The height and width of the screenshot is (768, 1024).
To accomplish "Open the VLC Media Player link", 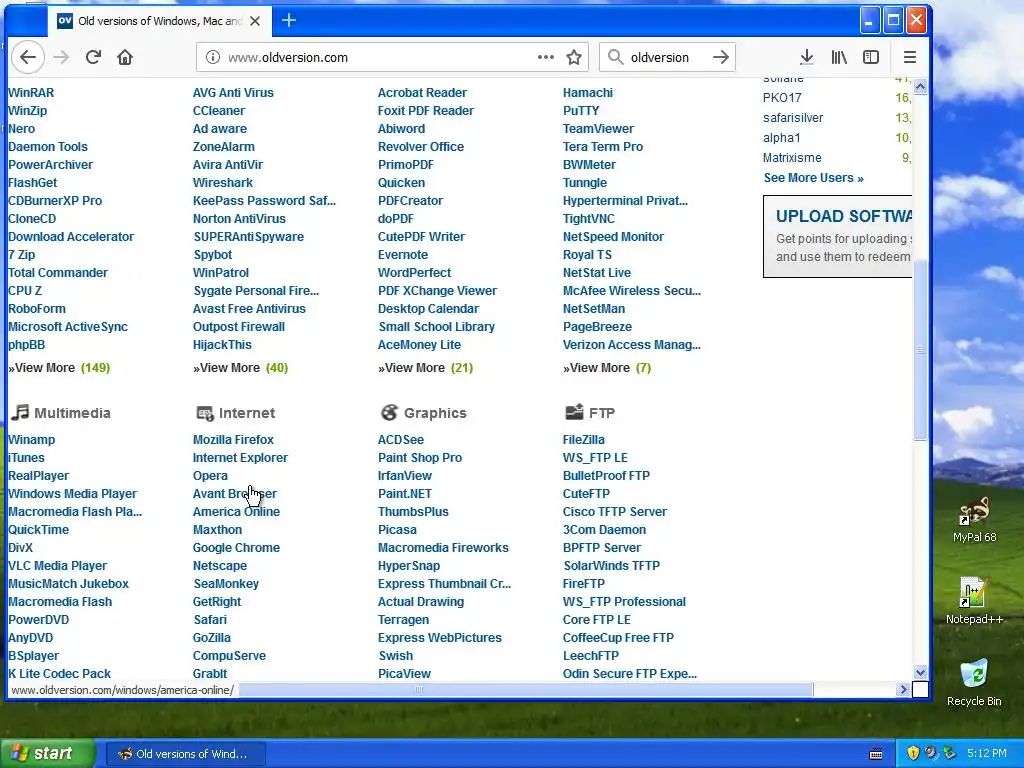I will 57,566.
